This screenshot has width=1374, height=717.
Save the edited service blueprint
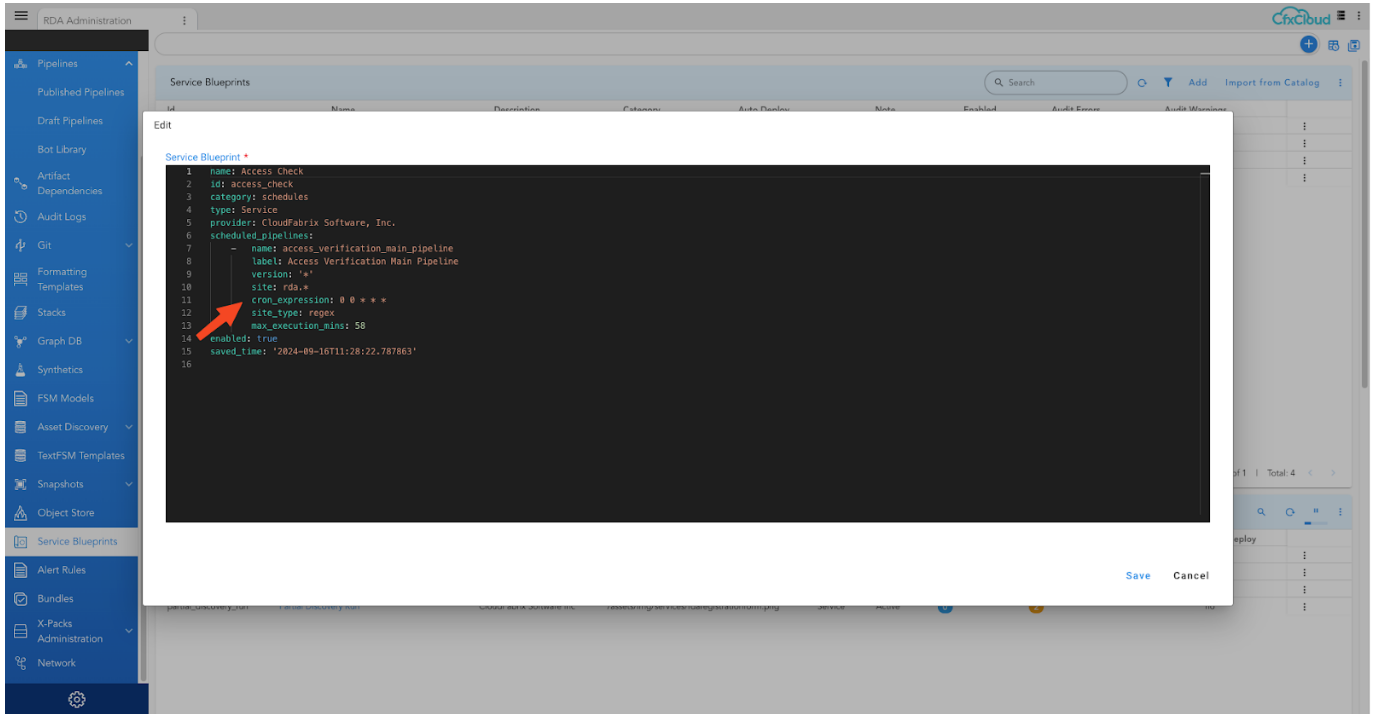point(1138,576)
